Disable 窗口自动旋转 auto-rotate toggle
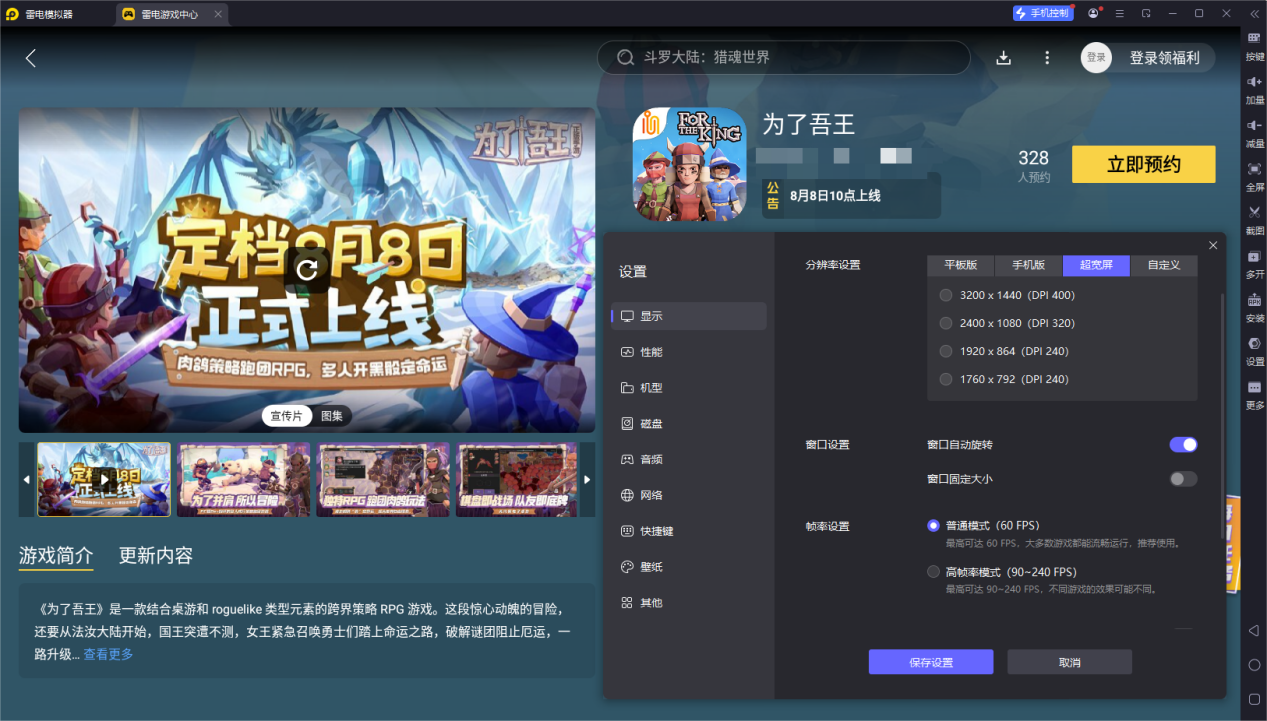 [x=1182, y=444]
